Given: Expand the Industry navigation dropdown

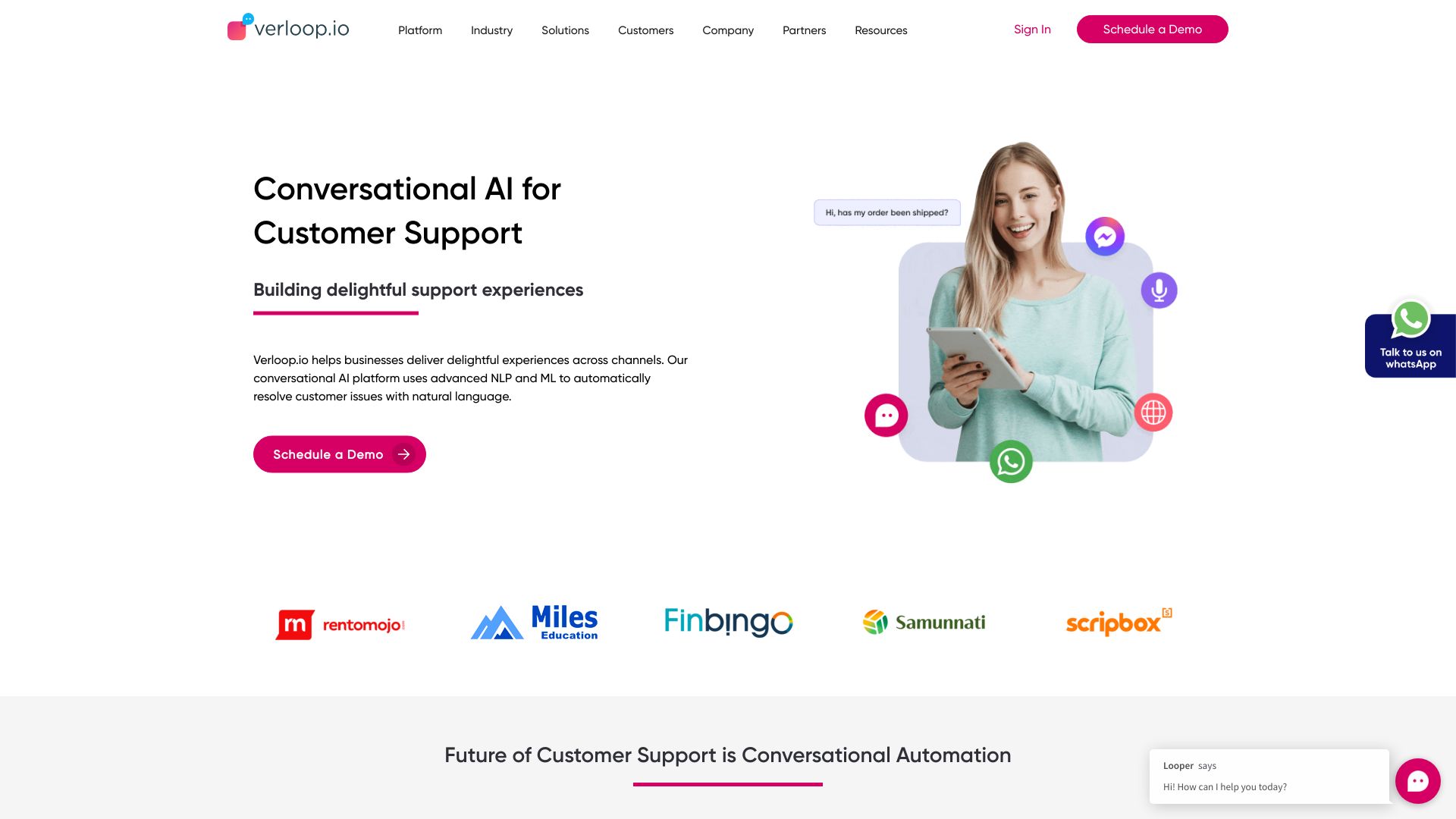Looking at the screenshot, I should point(491,29).
